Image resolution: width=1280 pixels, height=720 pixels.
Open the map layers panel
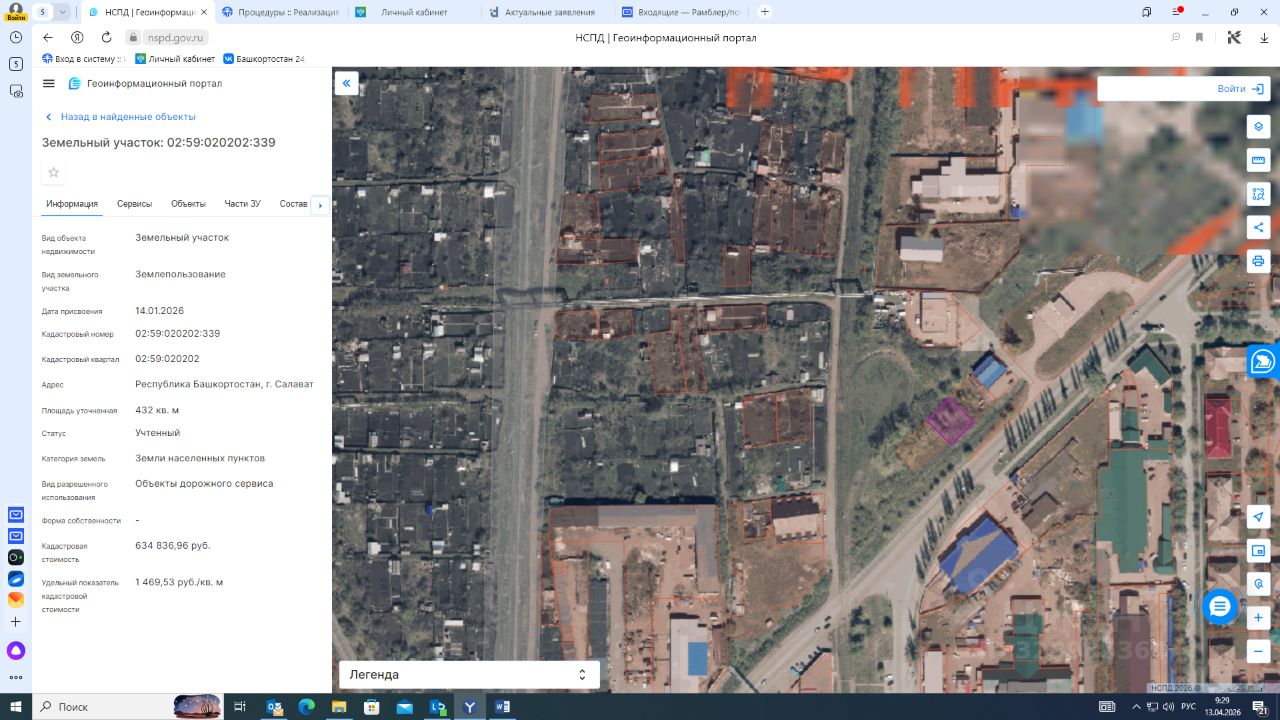click(1258, 127)
